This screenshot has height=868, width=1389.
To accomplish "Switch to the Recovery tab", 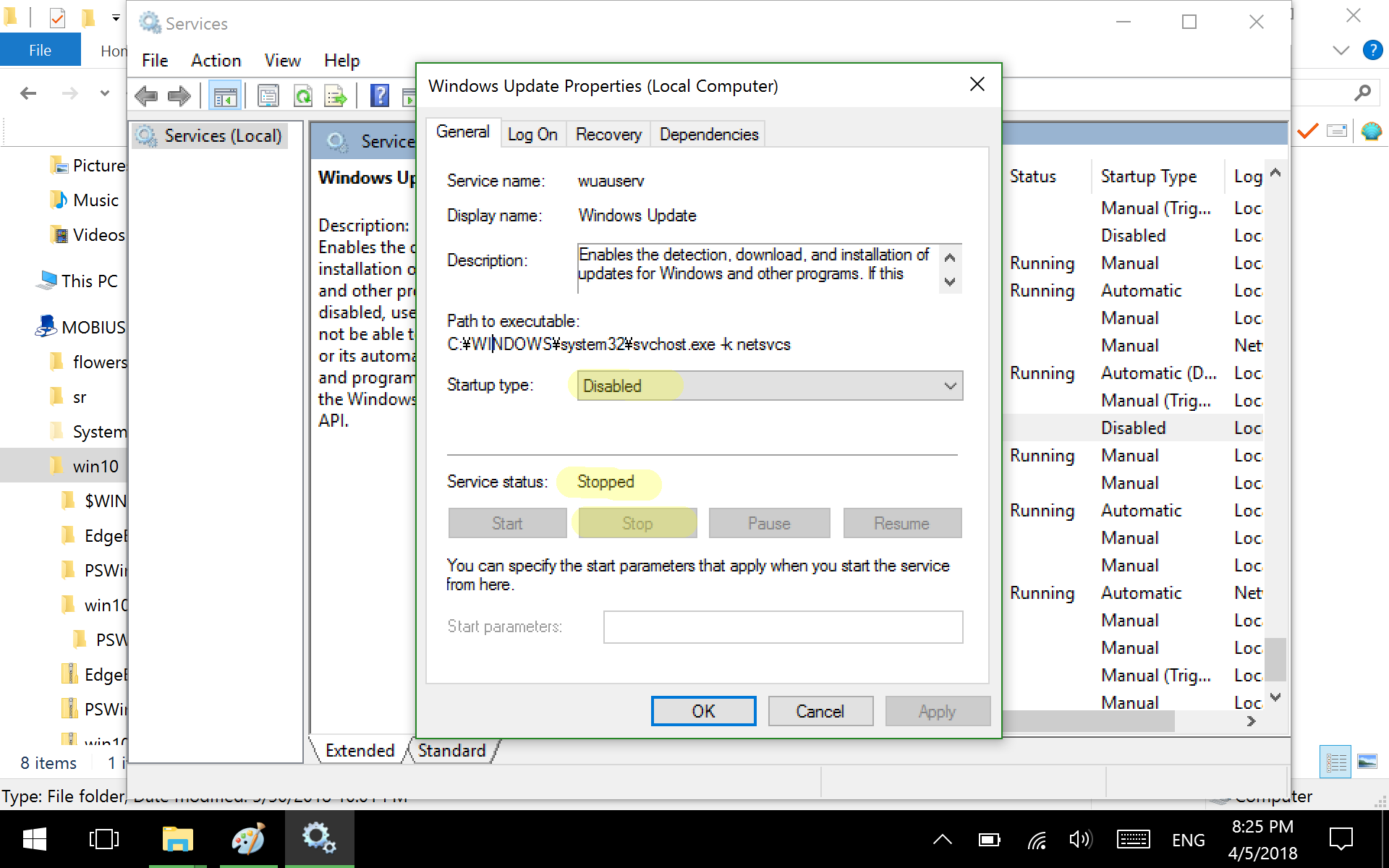I will point(608,134).
